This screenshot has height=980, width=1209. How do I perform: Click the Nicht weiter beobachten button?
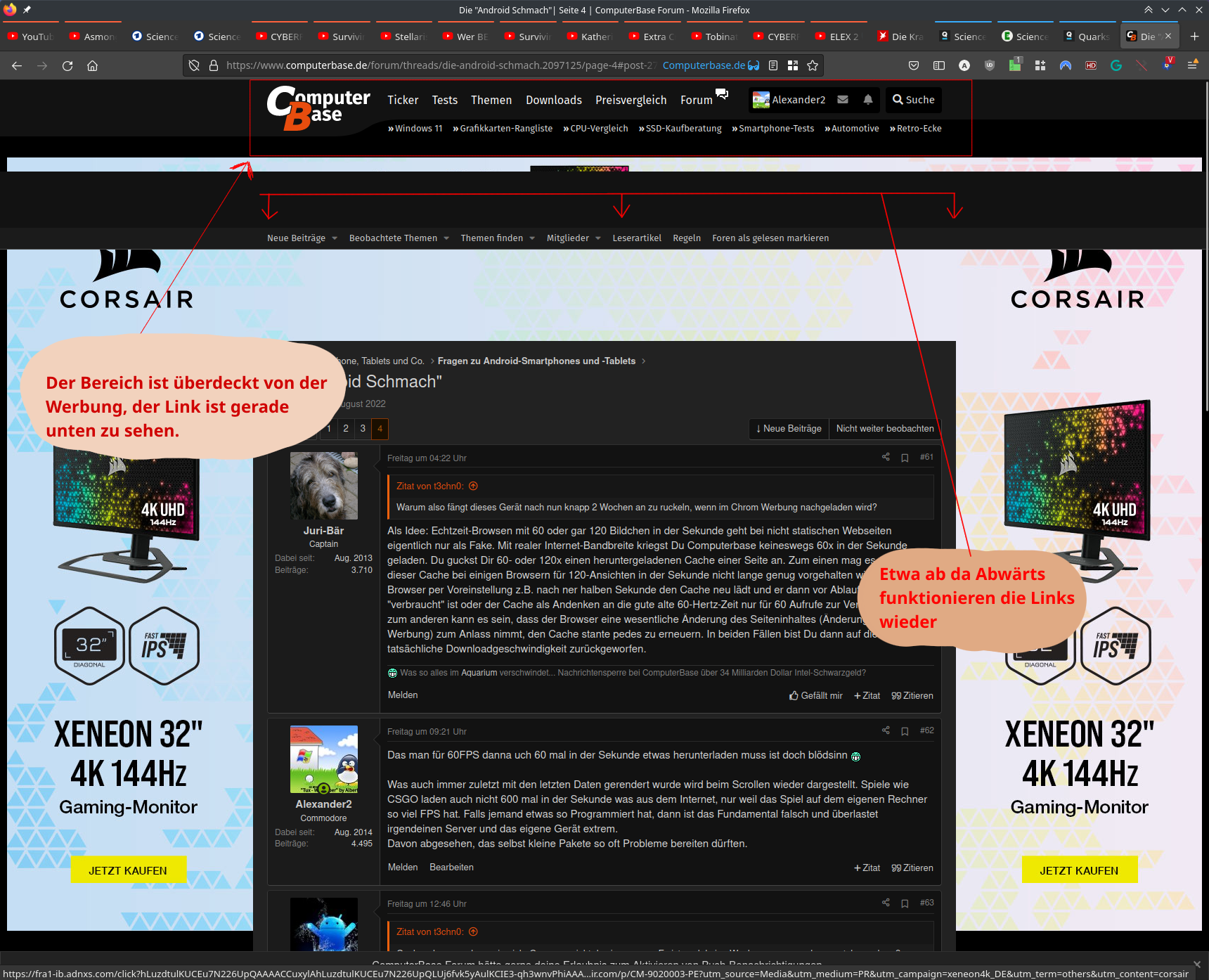coord(885,428)
